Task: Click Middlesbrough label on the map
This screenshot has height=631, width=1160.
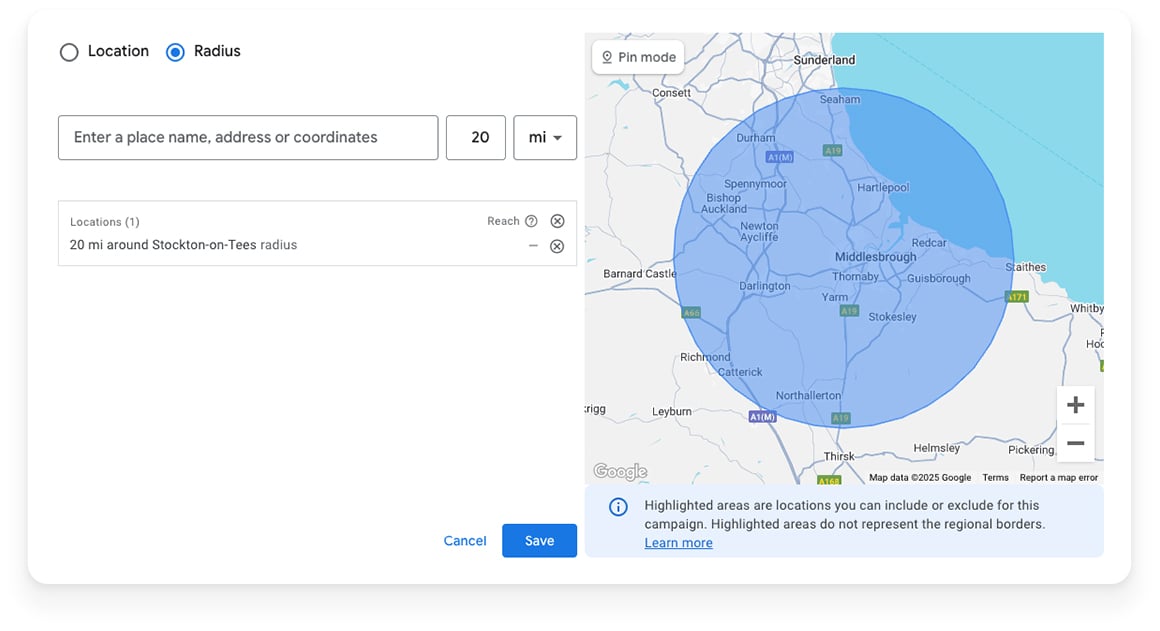Action: pyautogui.click(x=875, y=257)
